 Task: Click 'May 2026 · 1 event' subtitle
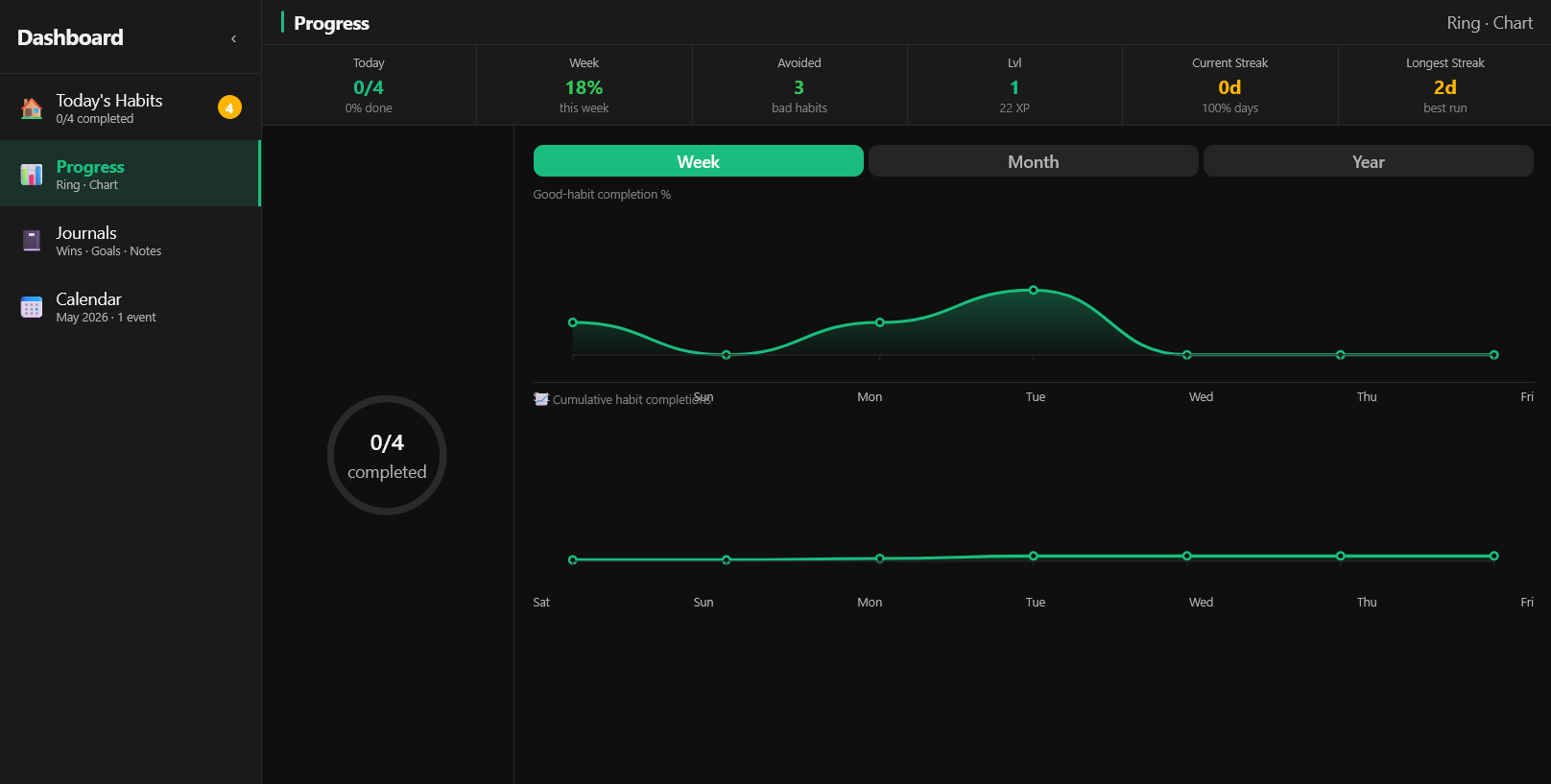(x=106, y=318)
